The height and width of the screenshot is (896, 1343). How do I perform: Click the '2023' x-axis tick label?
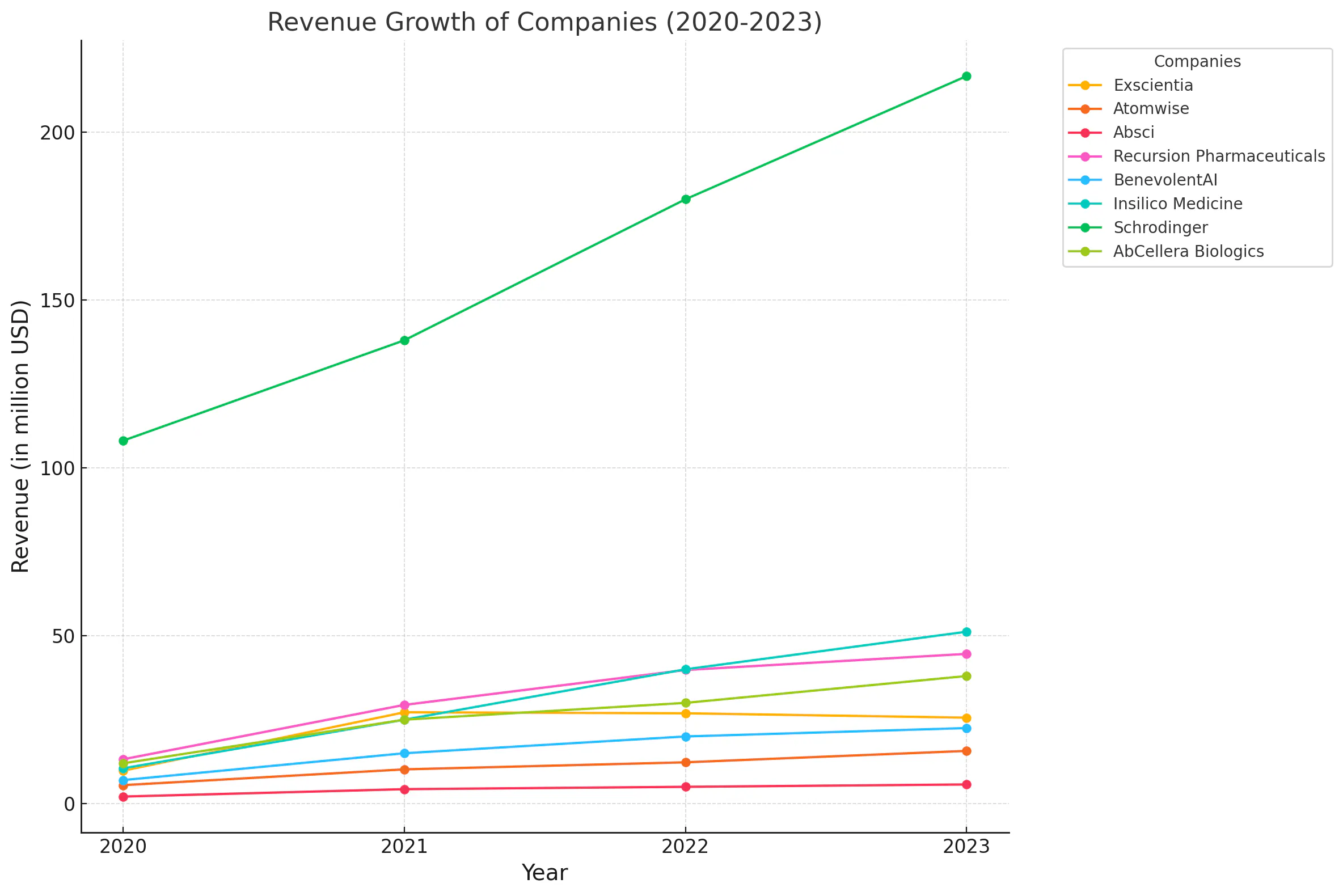966,847
